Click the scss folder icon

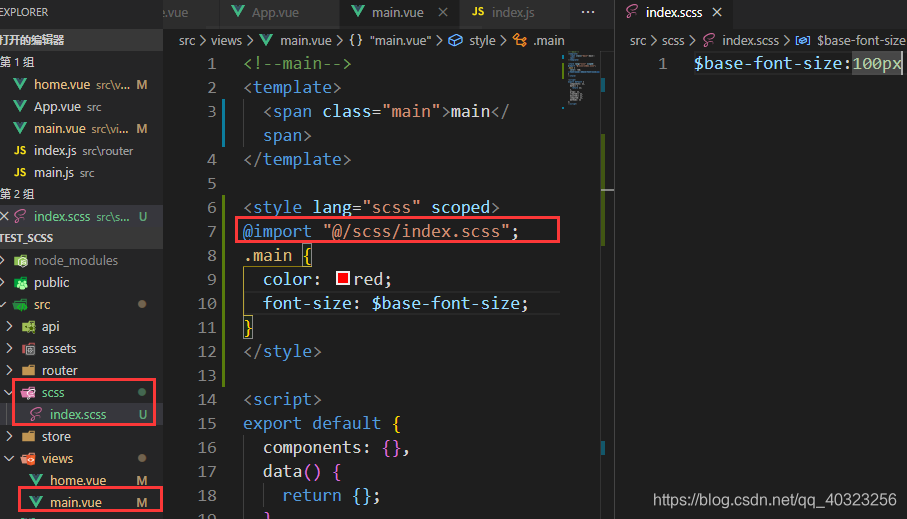point(28,393)
